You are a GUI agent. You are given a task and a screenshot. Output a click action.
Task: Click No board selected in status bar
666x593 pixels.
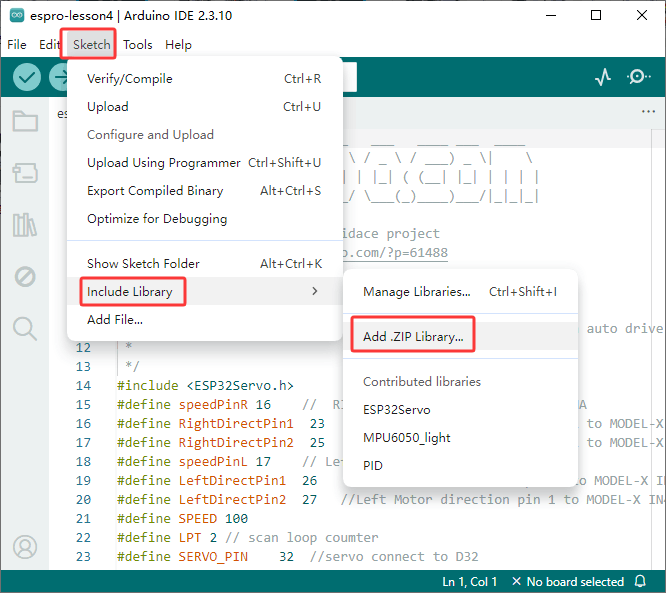[568, 582]
